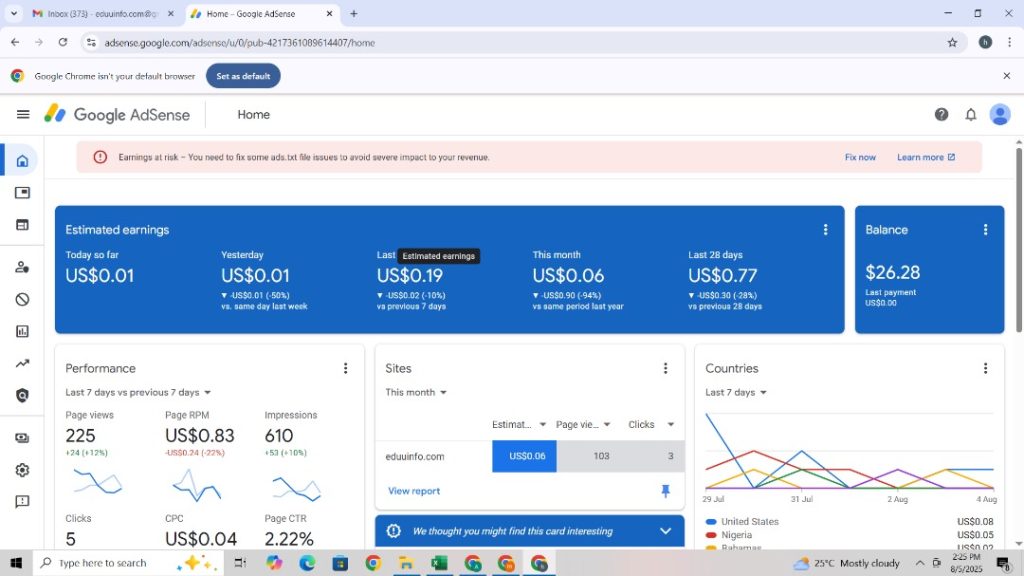The height and width of the screenshot is (576, 1024).
Task: Click the browser address bar
Action: pos(500,43)
